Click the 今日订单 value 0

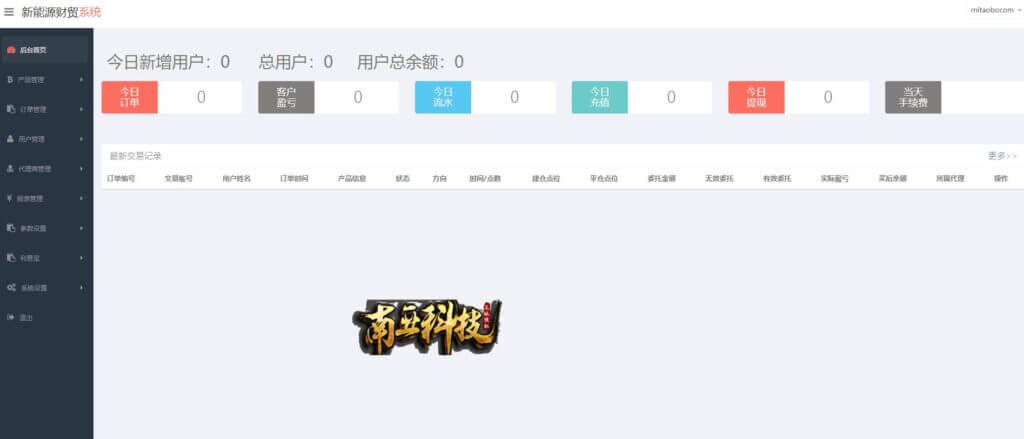coord(201,97)
